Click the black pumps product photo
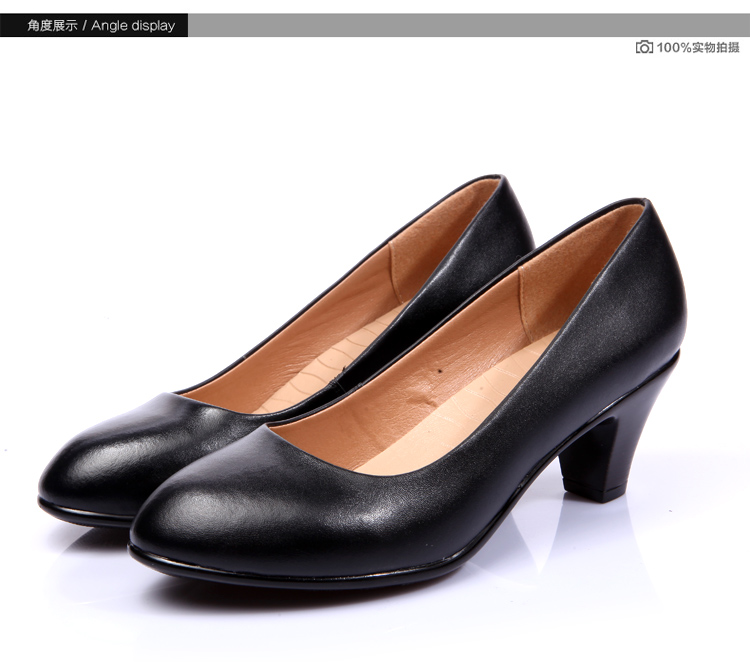750x667 pixels. 363,382
